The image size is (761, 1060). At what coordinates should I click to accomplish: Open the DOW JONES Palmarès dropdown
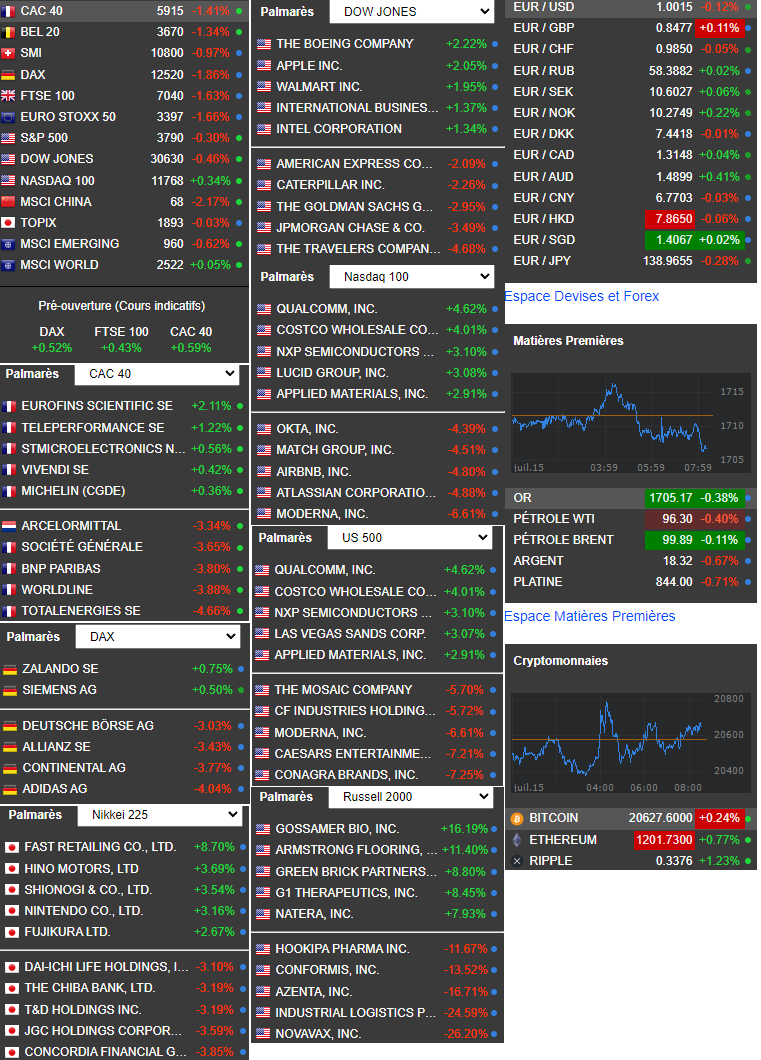click(412, 11)
